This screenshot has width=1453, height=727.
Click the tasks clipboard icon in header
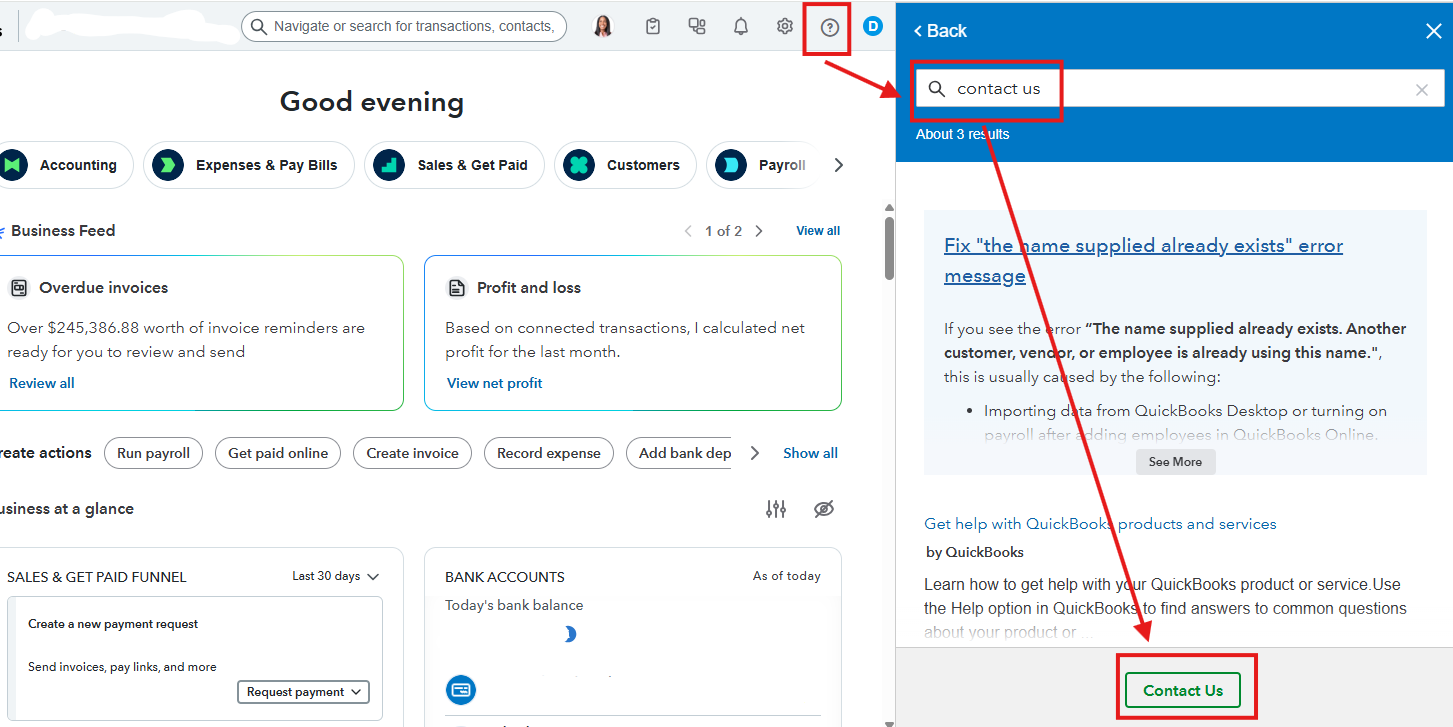(x=653, y=27)
